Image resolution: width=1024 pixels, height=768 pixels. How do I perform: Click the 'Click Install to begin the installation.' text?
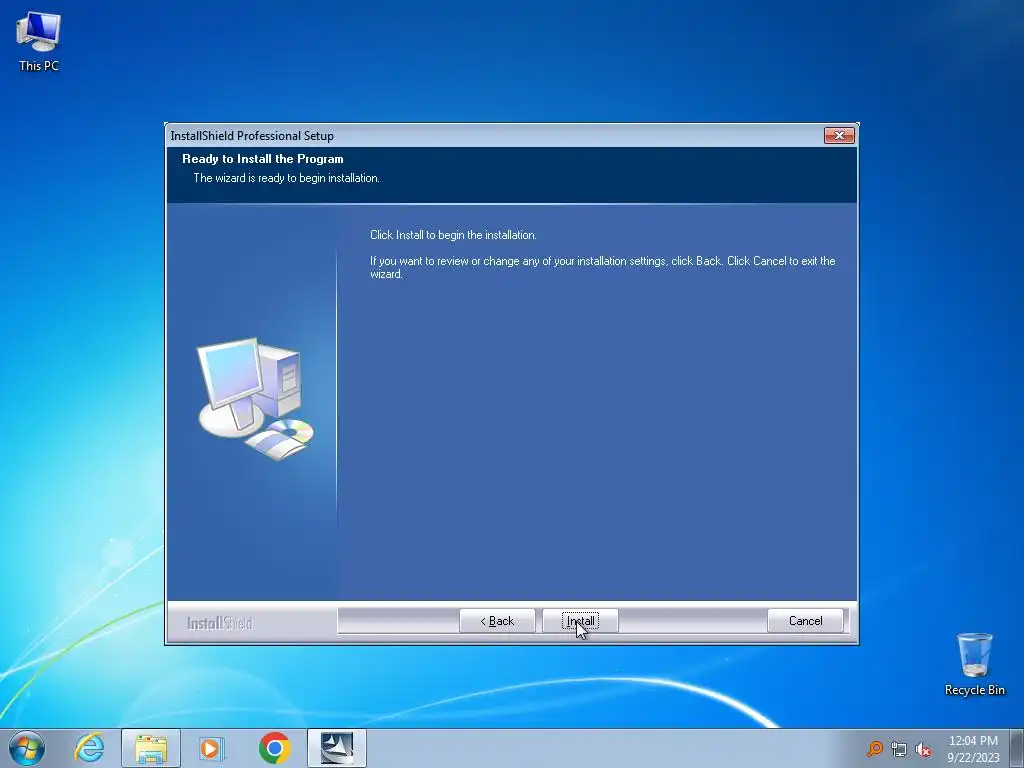(x=453, y=235)
